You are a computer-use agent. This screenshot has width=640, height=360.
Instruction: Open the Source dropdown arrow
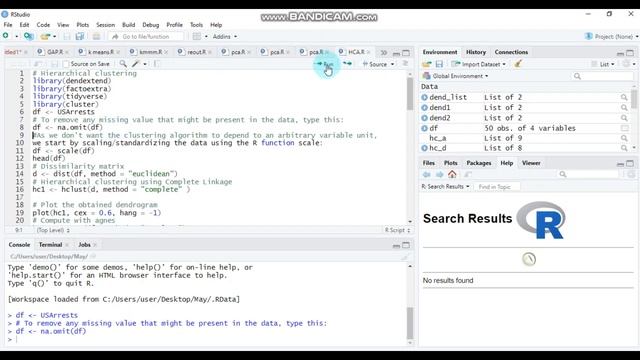pos(393,64)
